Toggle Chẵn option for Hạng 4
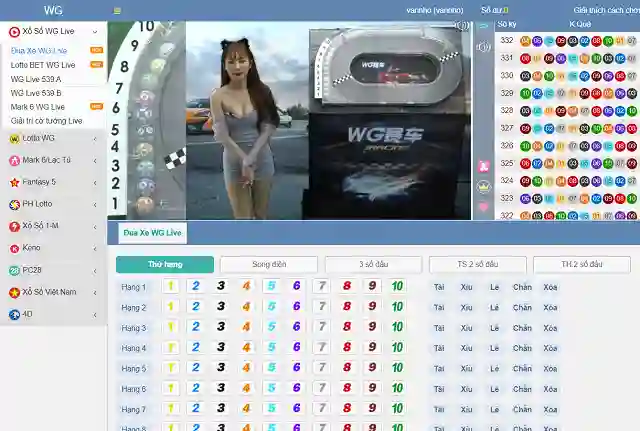Viewport: 640px width, 431px height. point(522,349)
